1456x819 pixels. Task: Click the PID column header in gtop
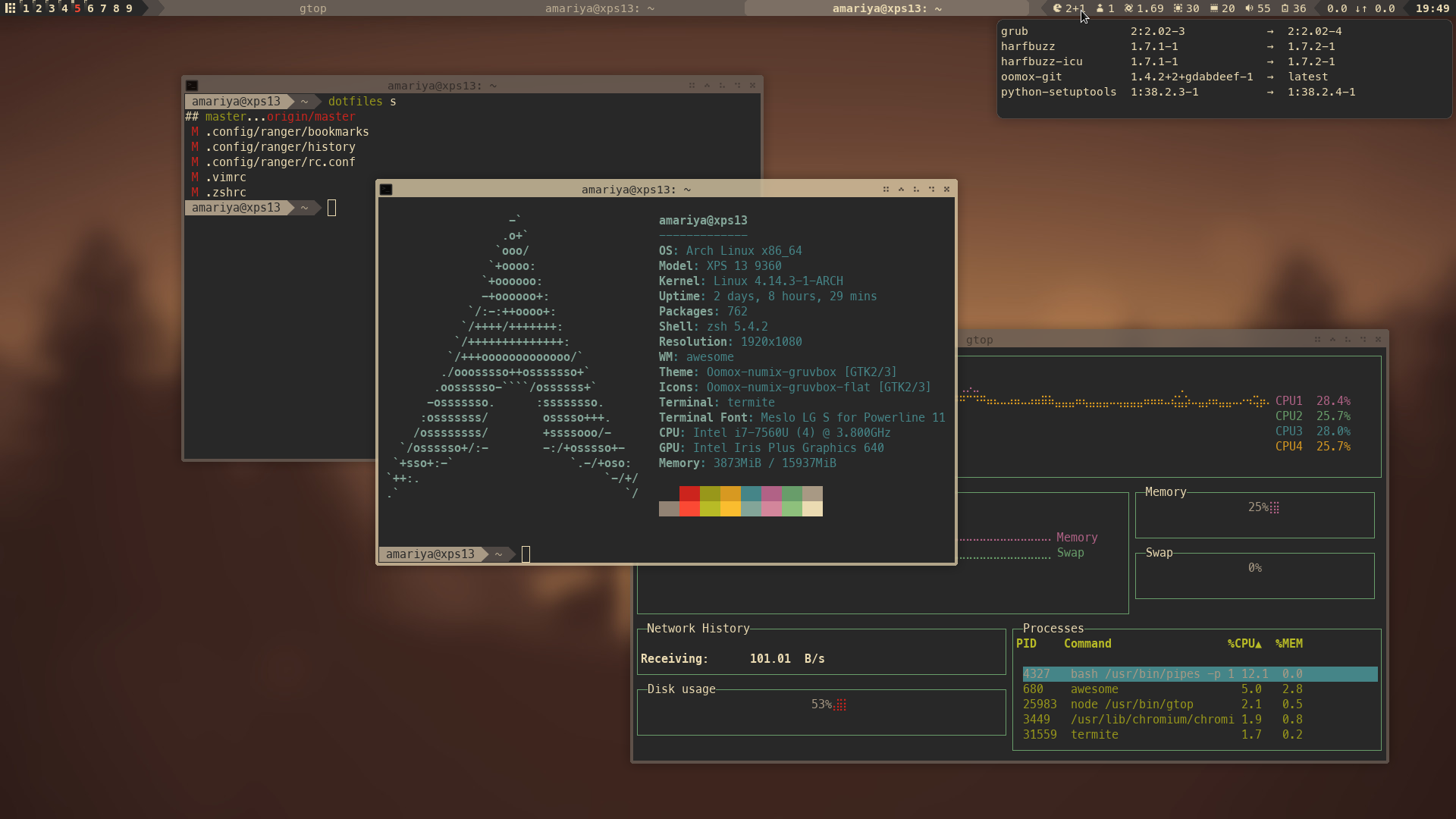1026,644
